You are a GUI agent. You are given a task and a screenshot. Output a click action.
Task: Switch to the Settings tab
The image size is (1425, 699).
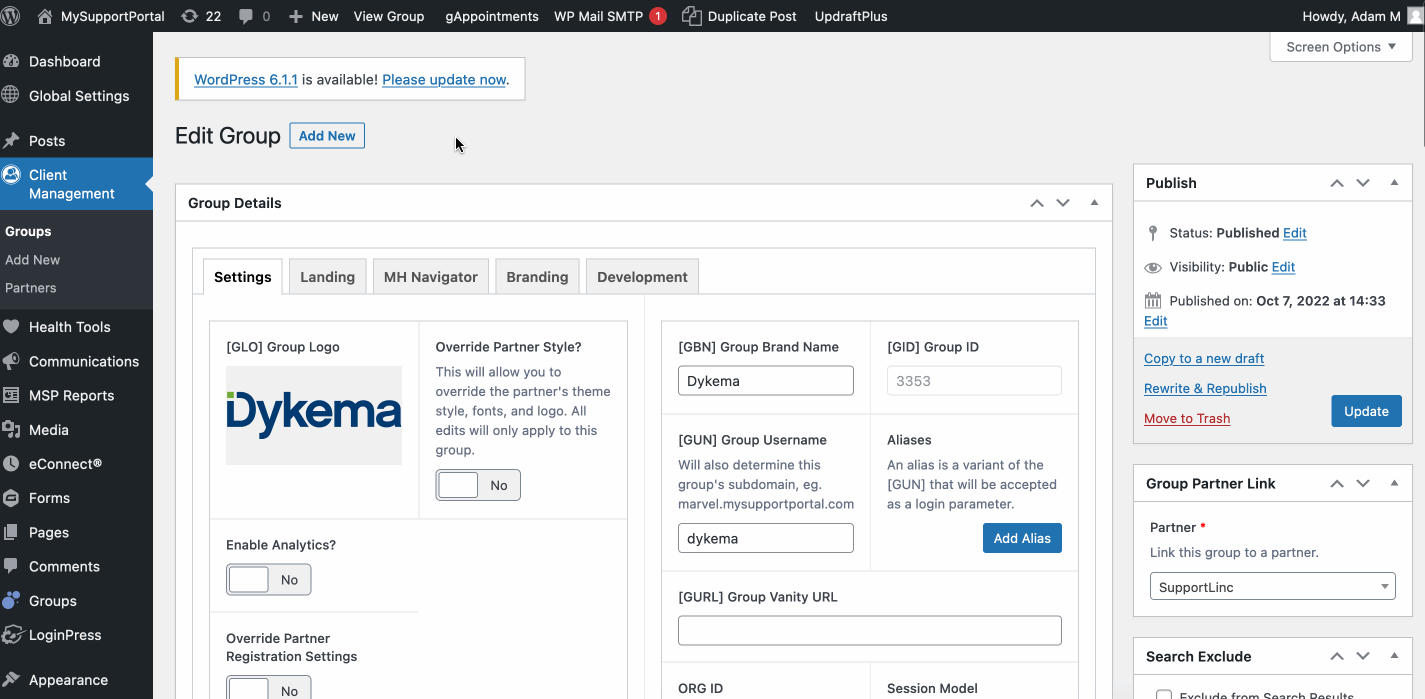click(x=243, y=277)
